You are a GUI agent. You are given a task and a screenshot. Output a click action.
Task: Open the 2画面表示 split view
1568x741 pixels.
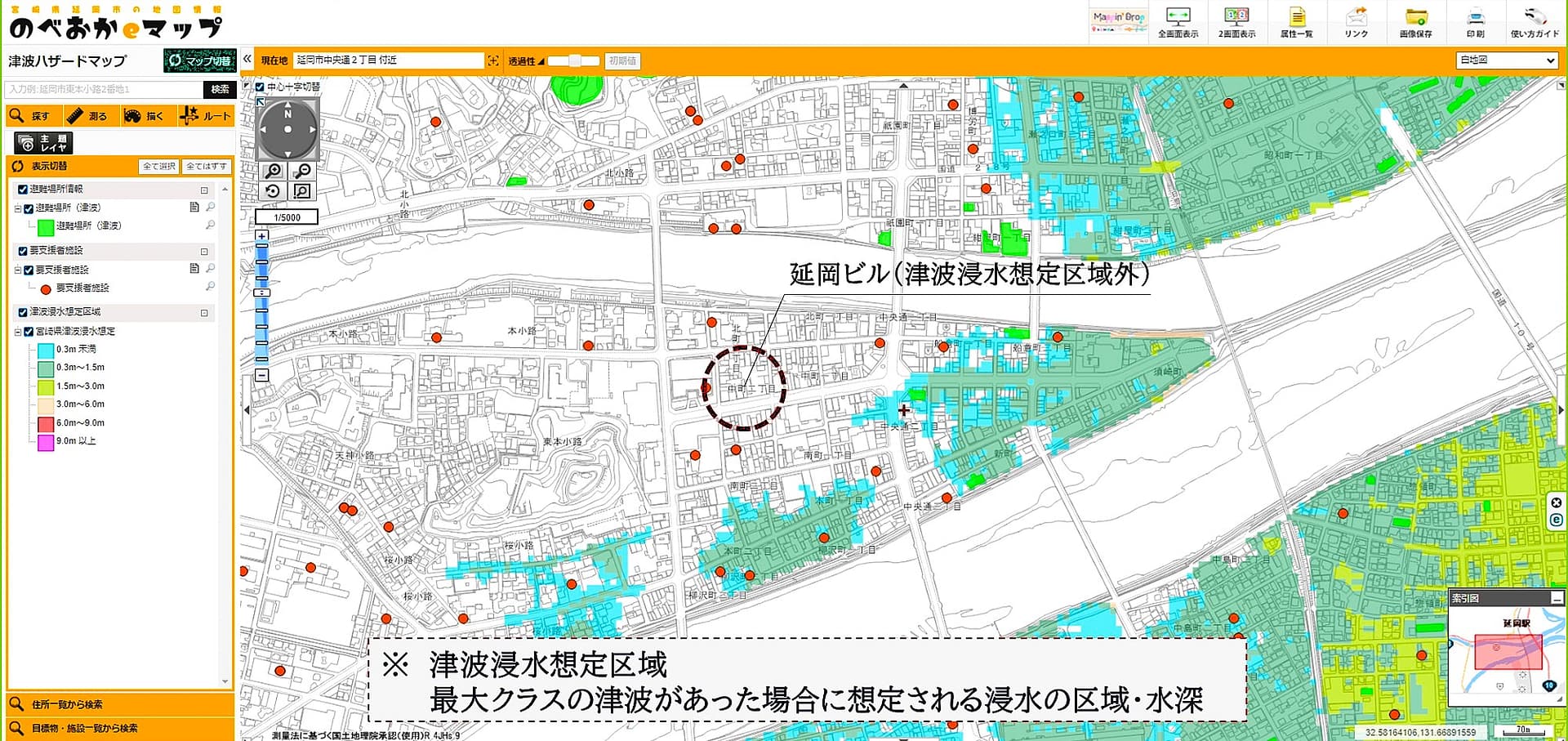click(1236, 22)
